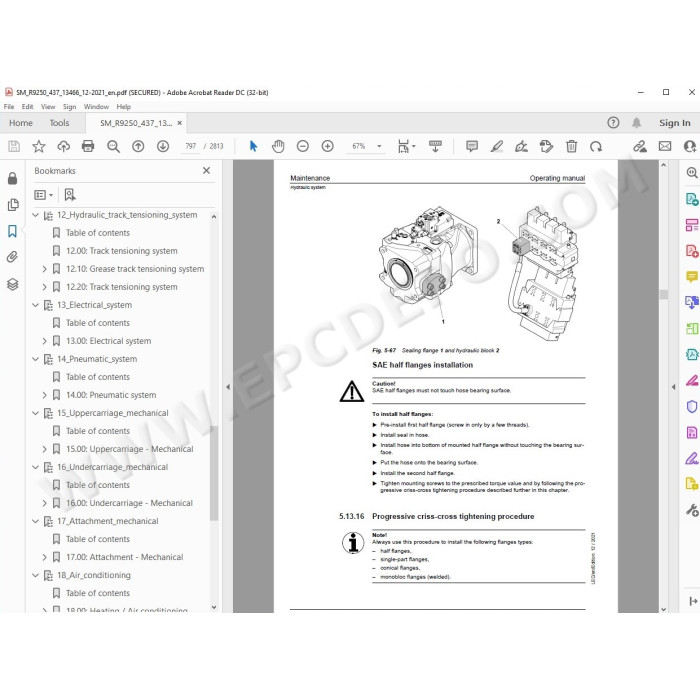Click the security lock icon
Image resolution: width=700 pixels, height=700 pixels.
12,178
